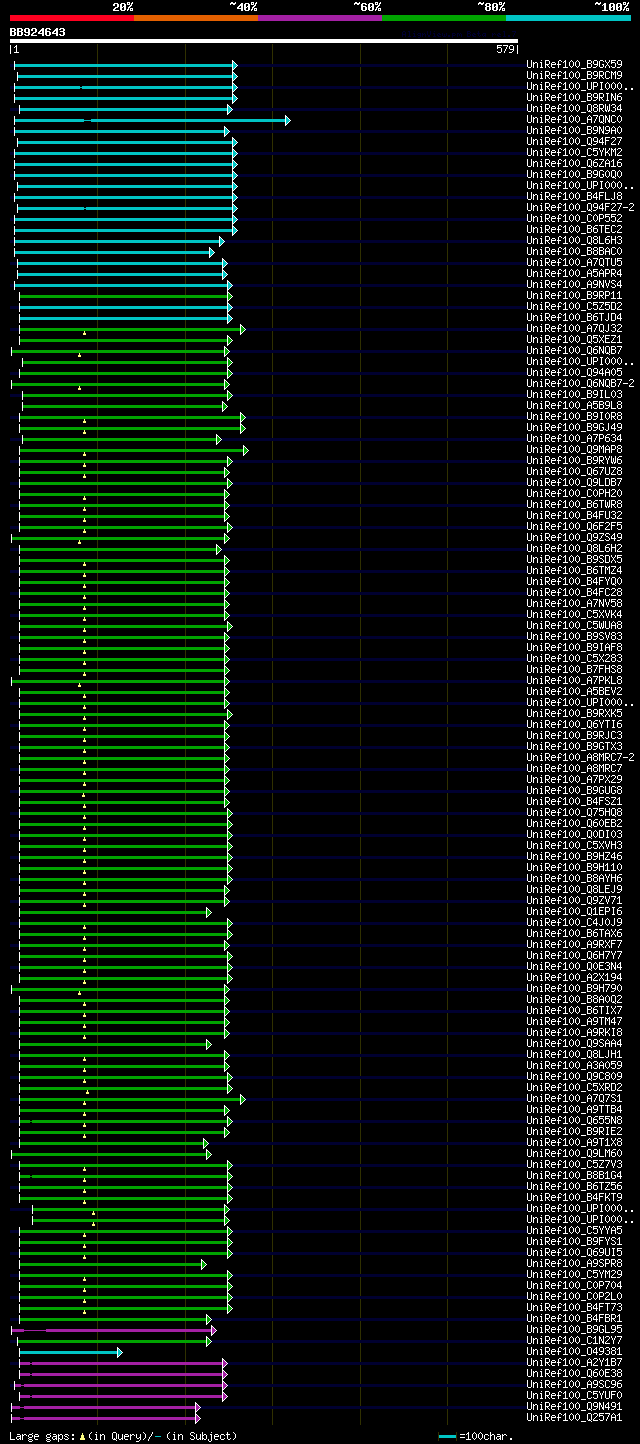Screen dimensions: 640x1444
Task: Click the UniRef100_B4FLJ8 entry
Action: [x=575, y=196]
